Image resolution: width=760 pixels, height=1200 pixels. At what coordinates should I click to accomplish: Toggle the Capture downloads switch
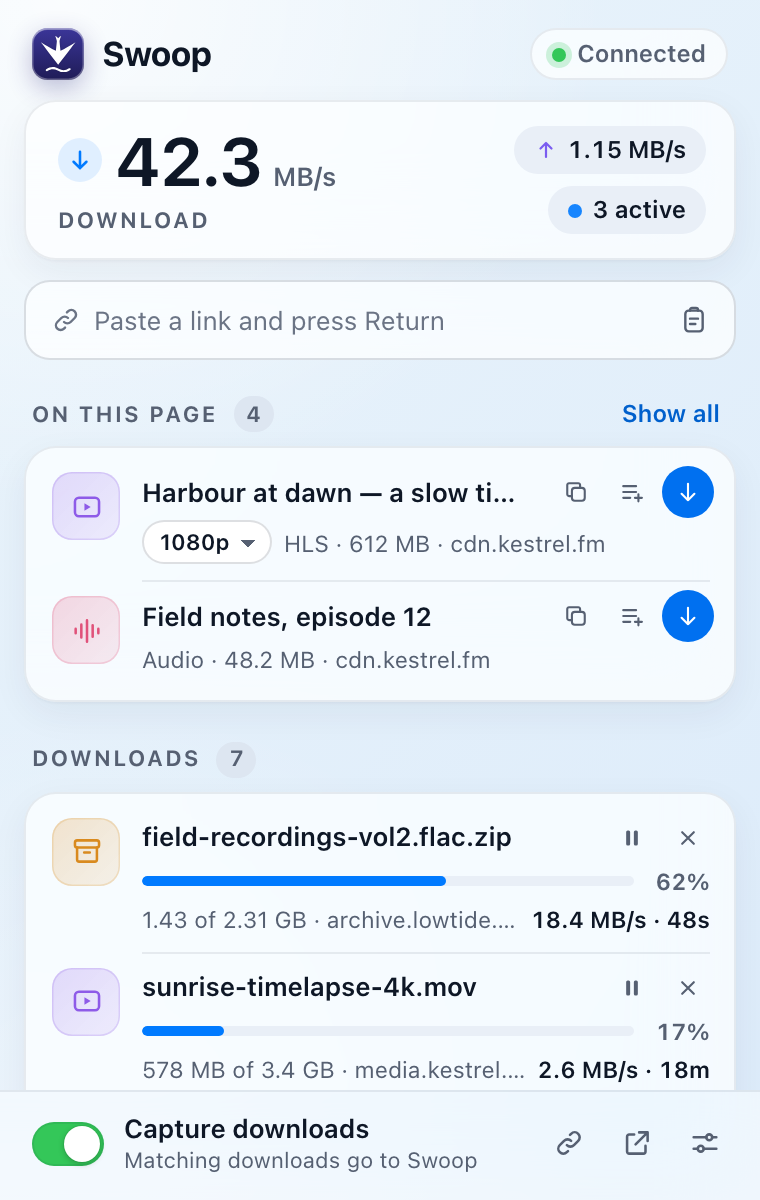click(68, 1144)
